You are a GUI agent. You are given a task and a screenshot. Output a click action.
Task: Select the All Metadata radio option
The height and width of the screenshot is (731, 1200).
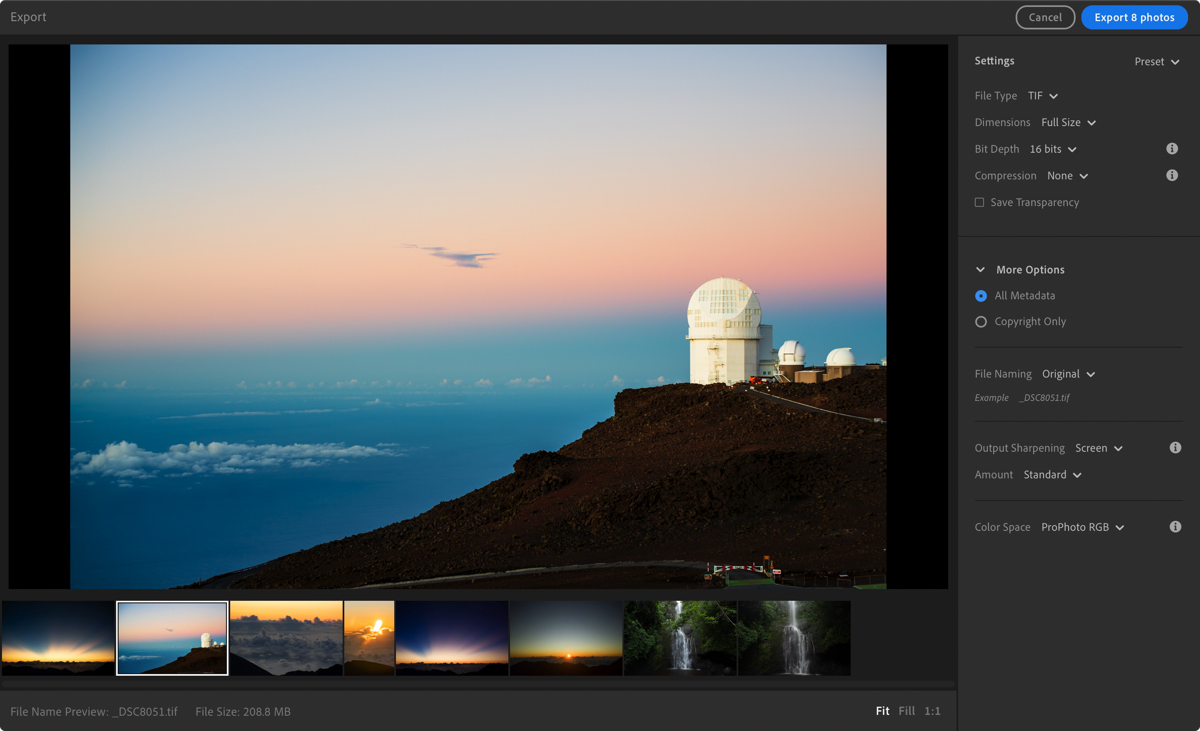point(981,296)
